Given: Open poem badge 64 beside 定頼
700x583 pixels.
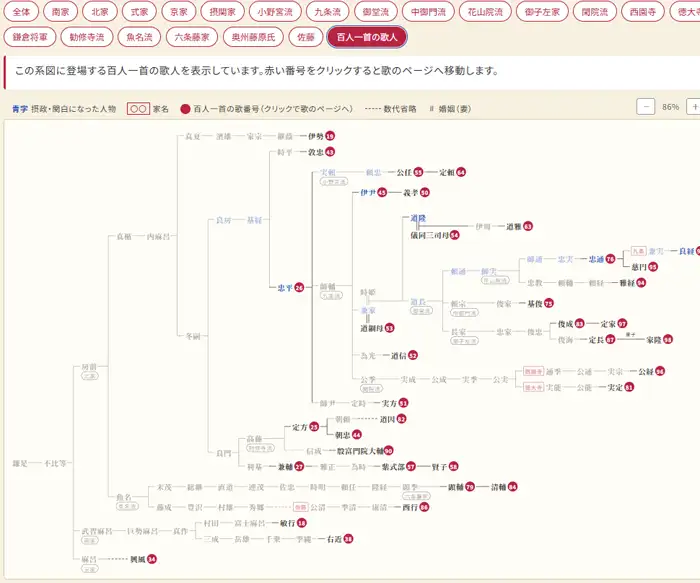Looking at the screenshot, I should (x=461, y=172).
